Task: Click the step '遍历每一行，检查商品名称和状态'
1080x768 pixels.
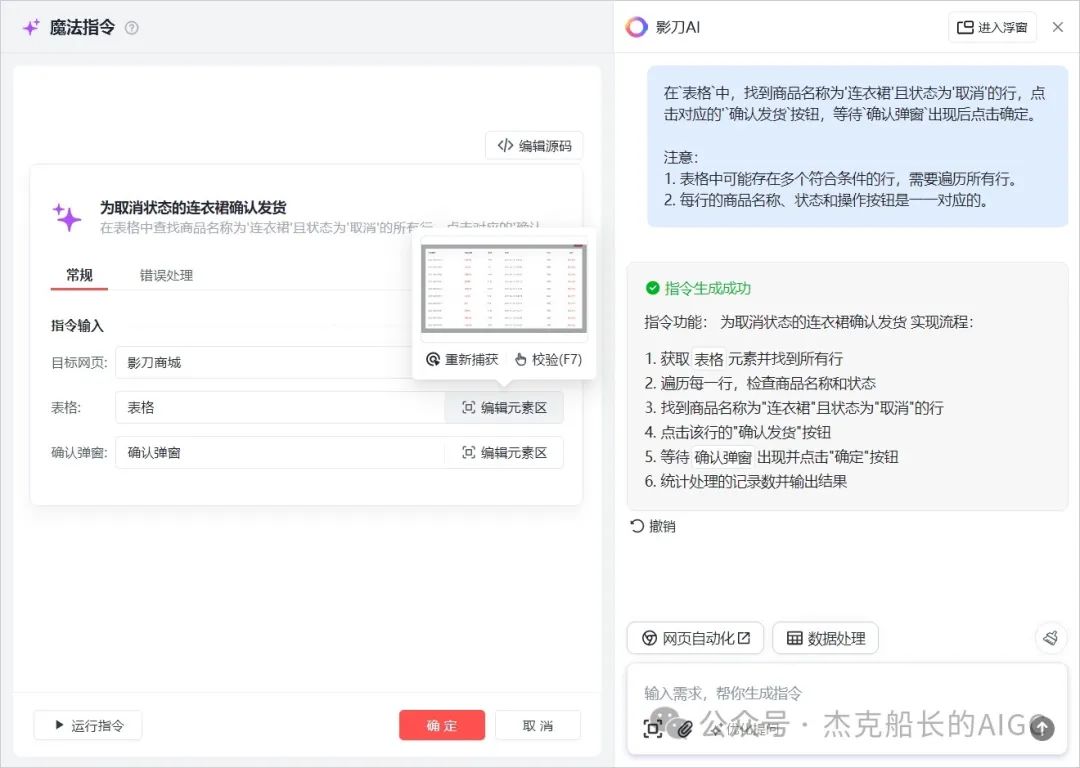Action: [x=760, y=383]
